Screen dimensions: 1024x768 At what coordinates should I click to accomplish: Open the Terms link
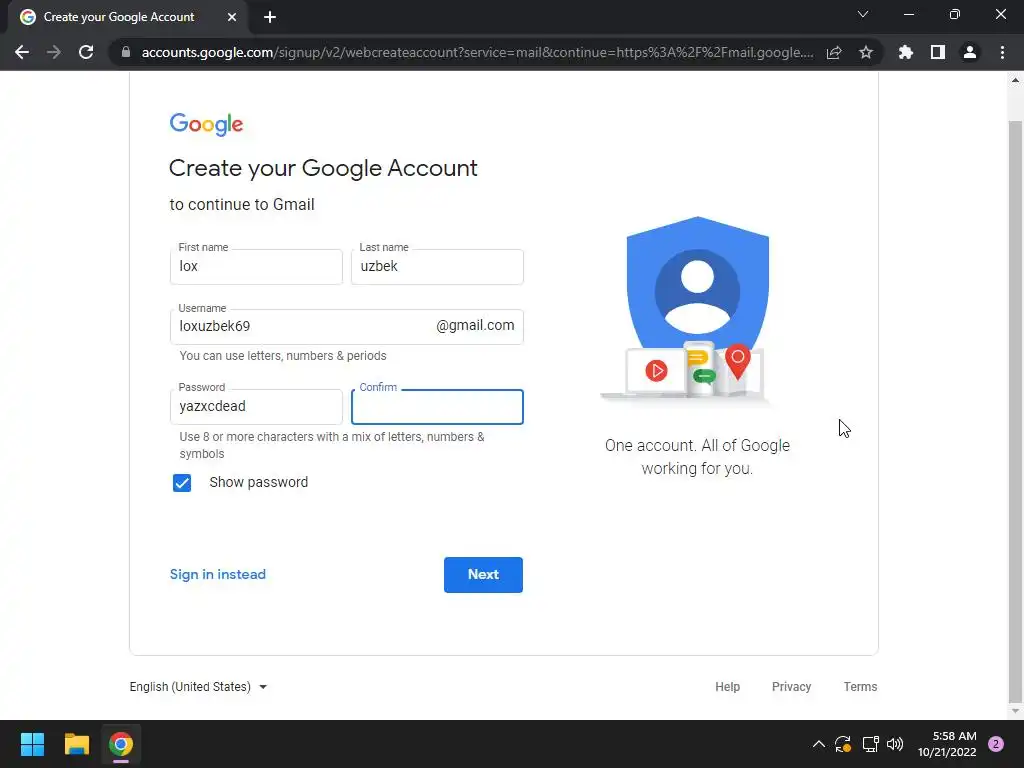click(860, 686)
